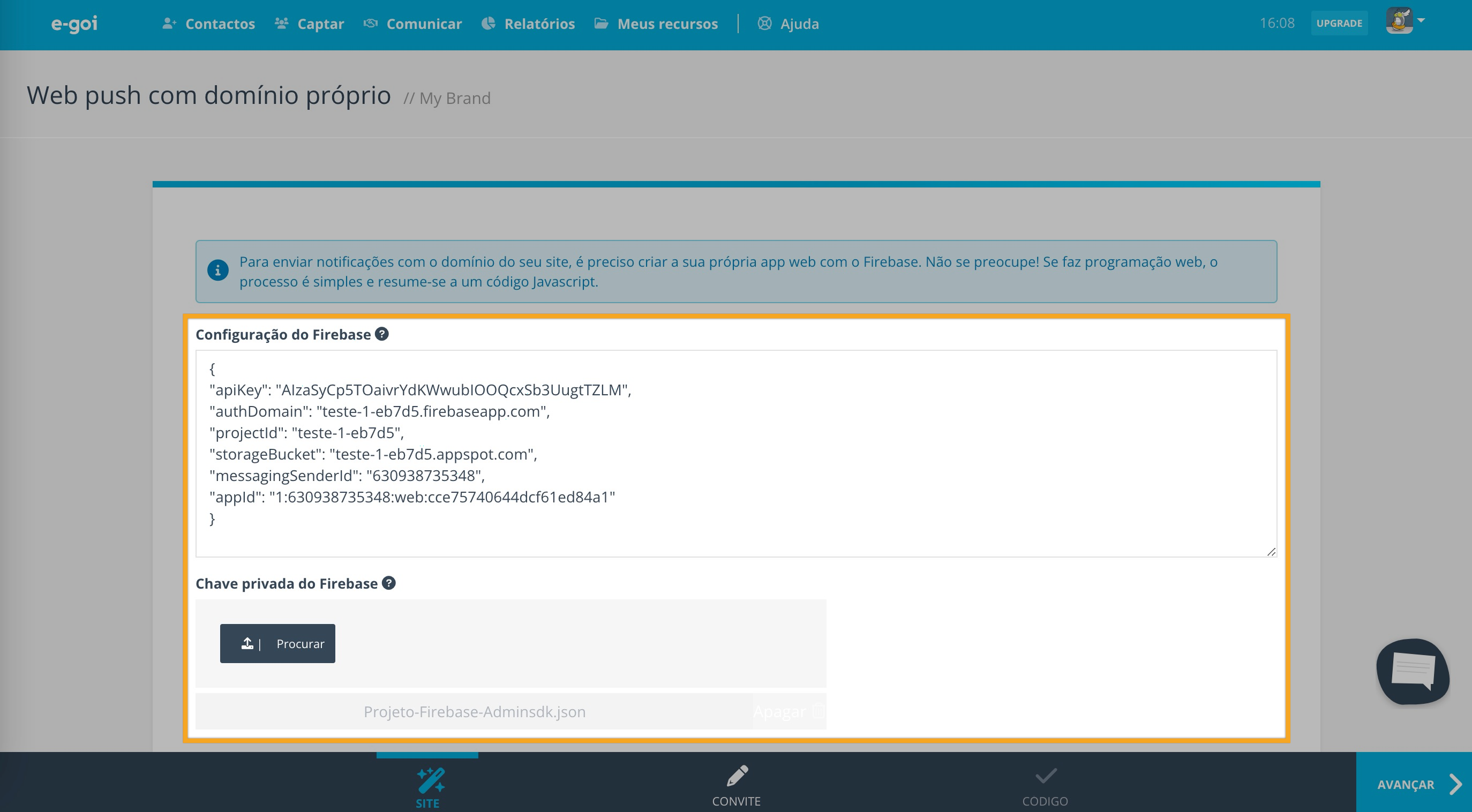Click AVANÇAR to proceed
This screenshot has height=812, width=1472.
[1414, 784]
